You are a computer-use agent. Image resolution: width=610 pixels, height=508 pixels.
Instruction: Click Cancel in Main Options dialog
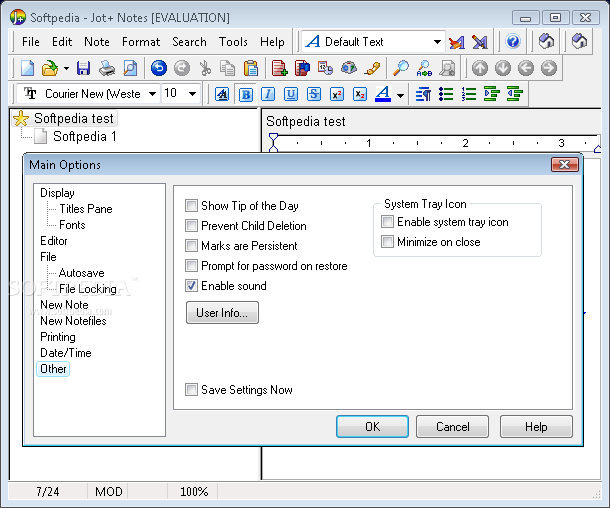pyautogui.click(x=452, y=427)
